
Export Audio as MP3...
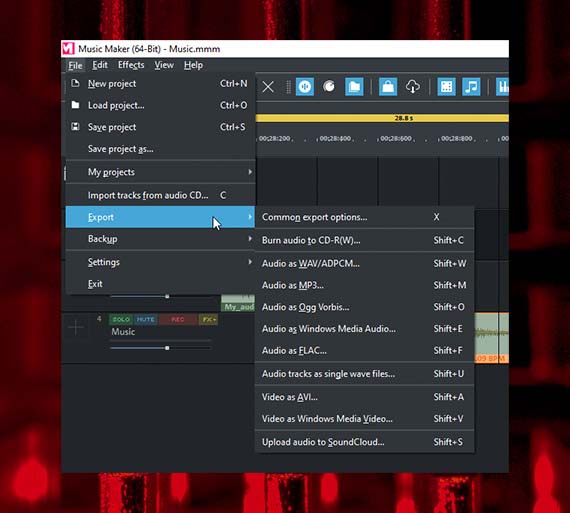(365, 285)
